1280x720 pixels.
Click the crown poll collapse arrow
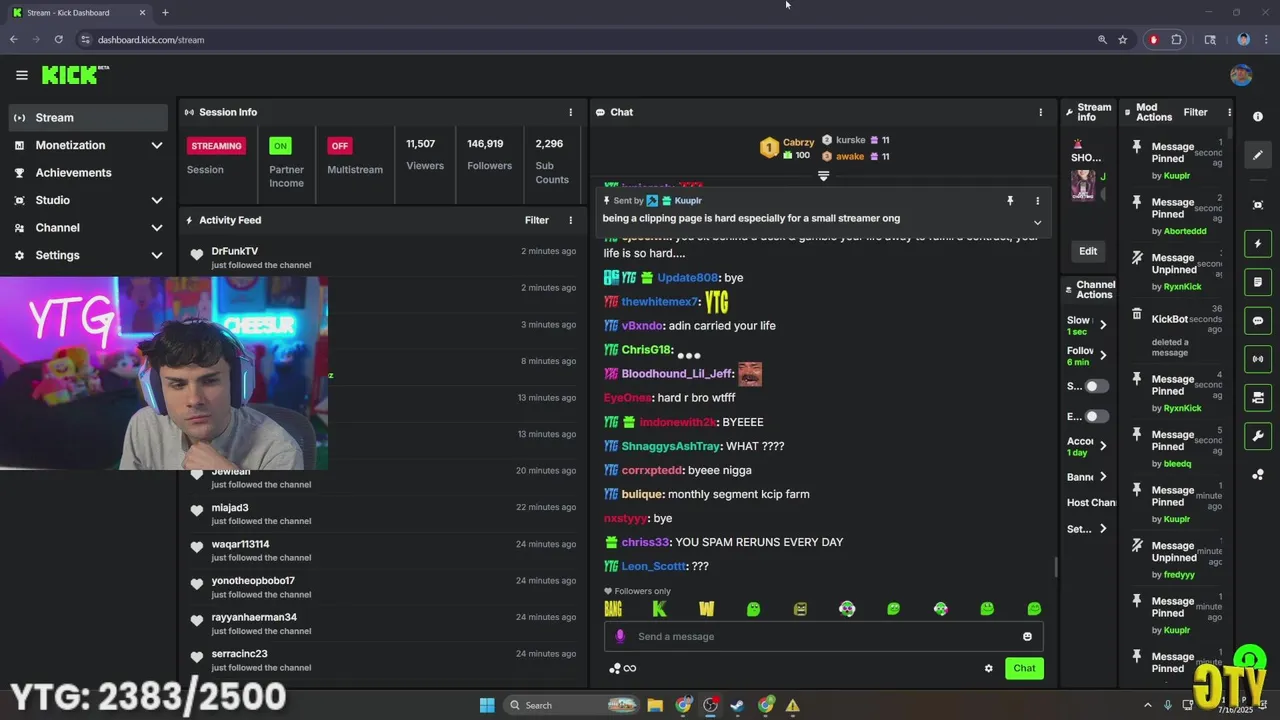(823, 176)
